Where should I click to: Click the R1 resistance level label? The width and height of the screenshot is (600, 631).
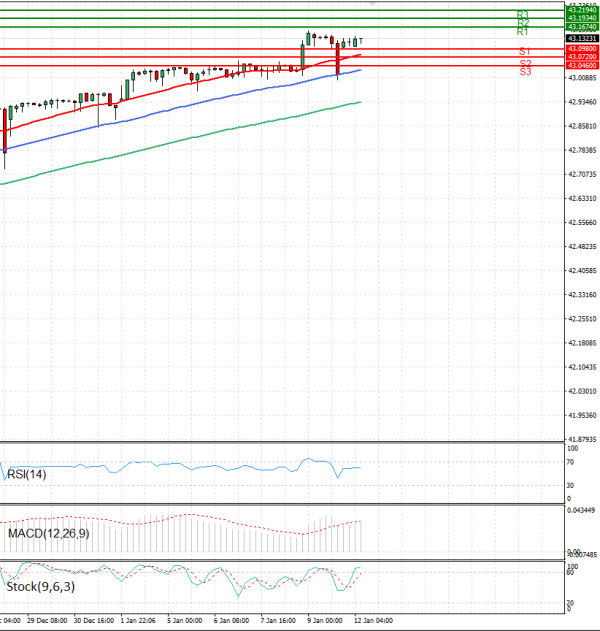(523, 32)
